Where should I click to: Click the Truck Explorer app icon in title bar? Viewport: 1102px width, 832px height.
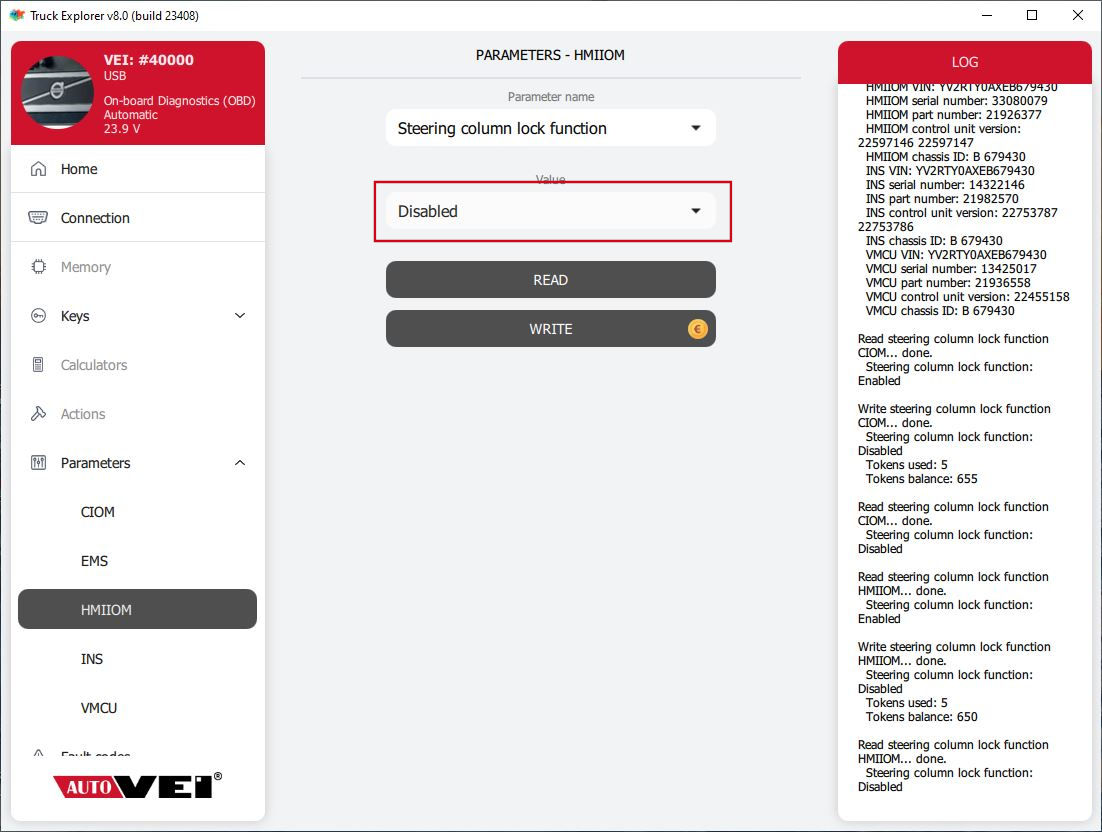(x=17, y=15)
